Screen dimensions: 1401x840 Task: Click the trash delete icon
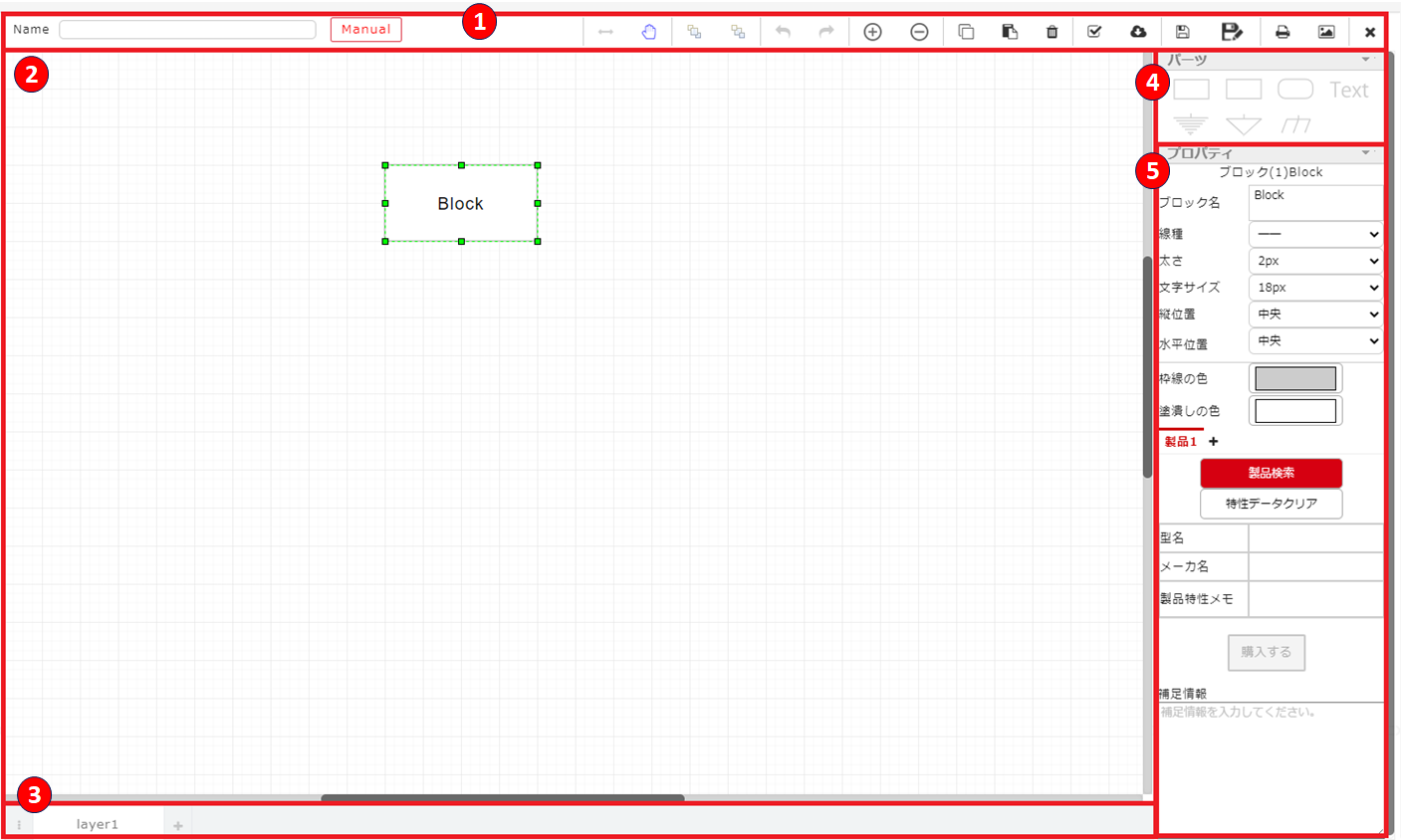coord(1052,32)
